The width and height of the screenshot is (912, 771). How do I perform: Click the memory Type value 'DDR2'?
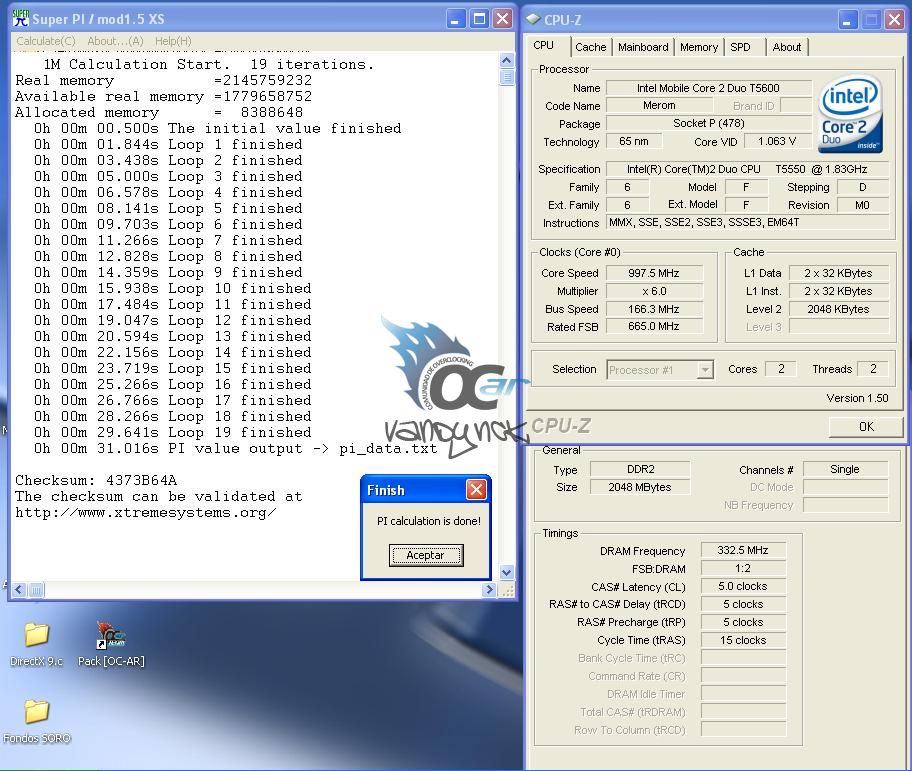[640, 469]
